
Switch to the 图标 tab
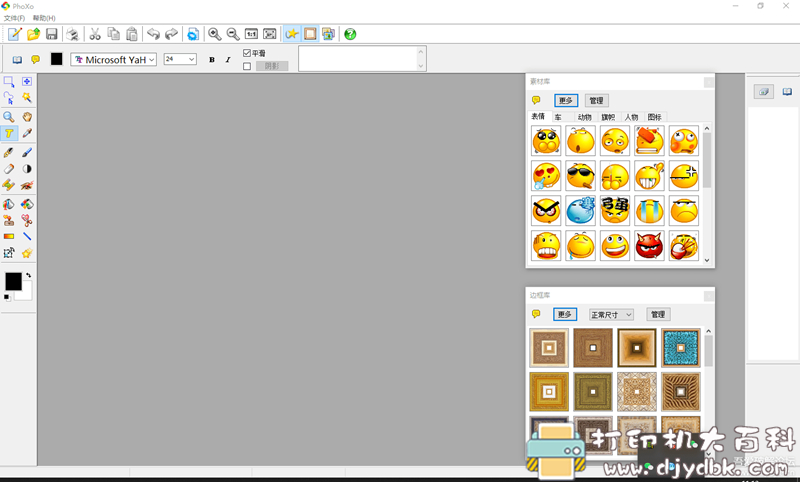click(655, 117)
